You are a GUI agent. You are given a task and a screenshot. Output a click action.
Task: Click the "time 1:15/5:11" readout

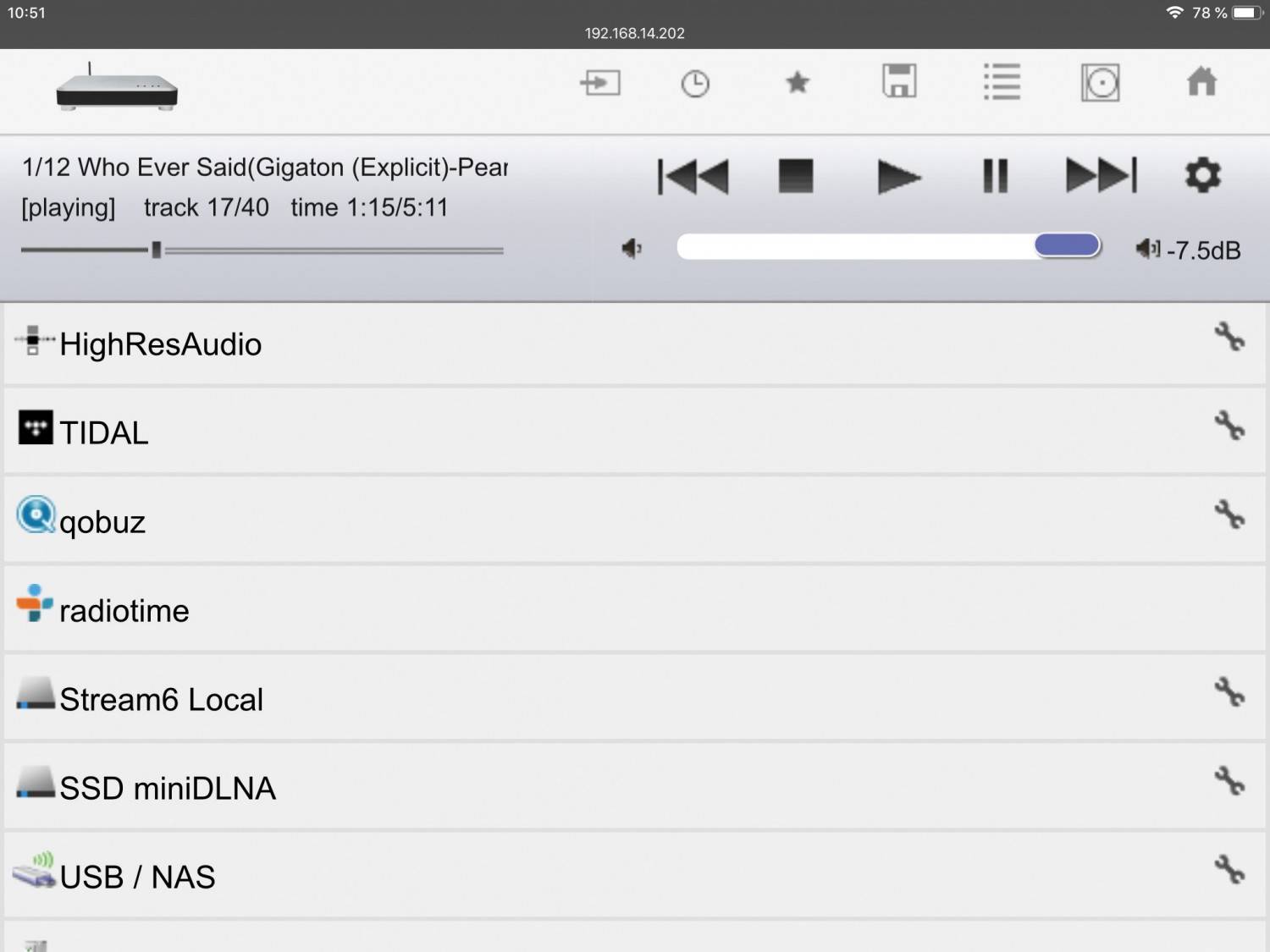[x=369, y=207]
